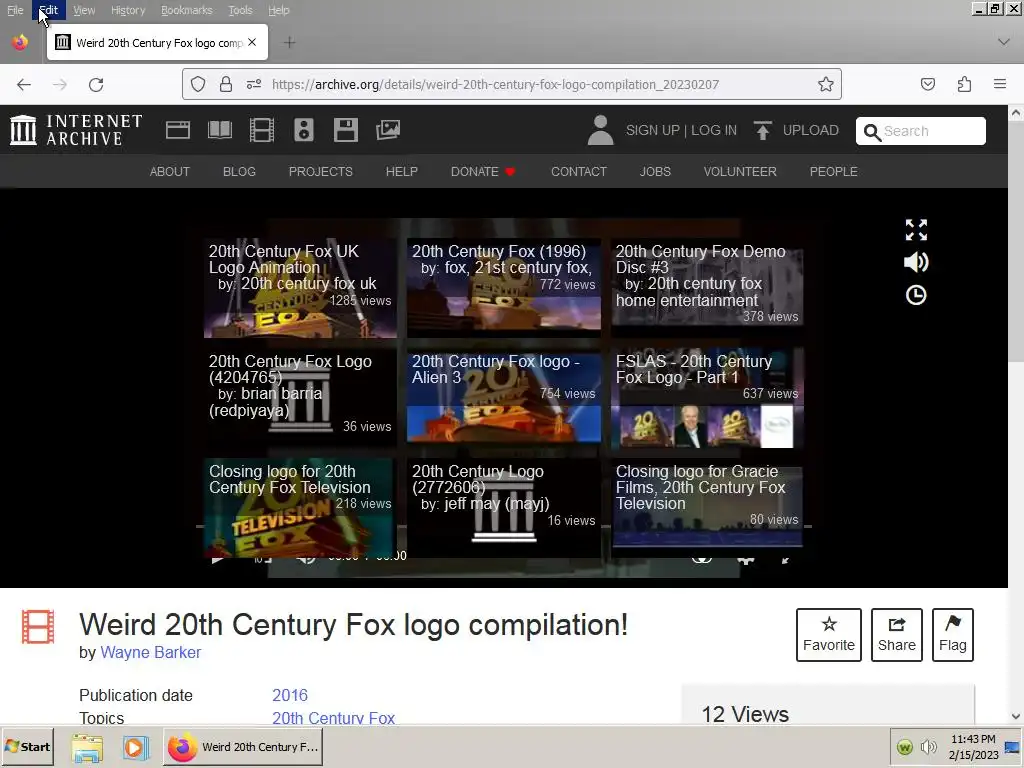The width and height of the screenshot is (1024, 768).
Task: Reload the current page
Action: point(96,84)
